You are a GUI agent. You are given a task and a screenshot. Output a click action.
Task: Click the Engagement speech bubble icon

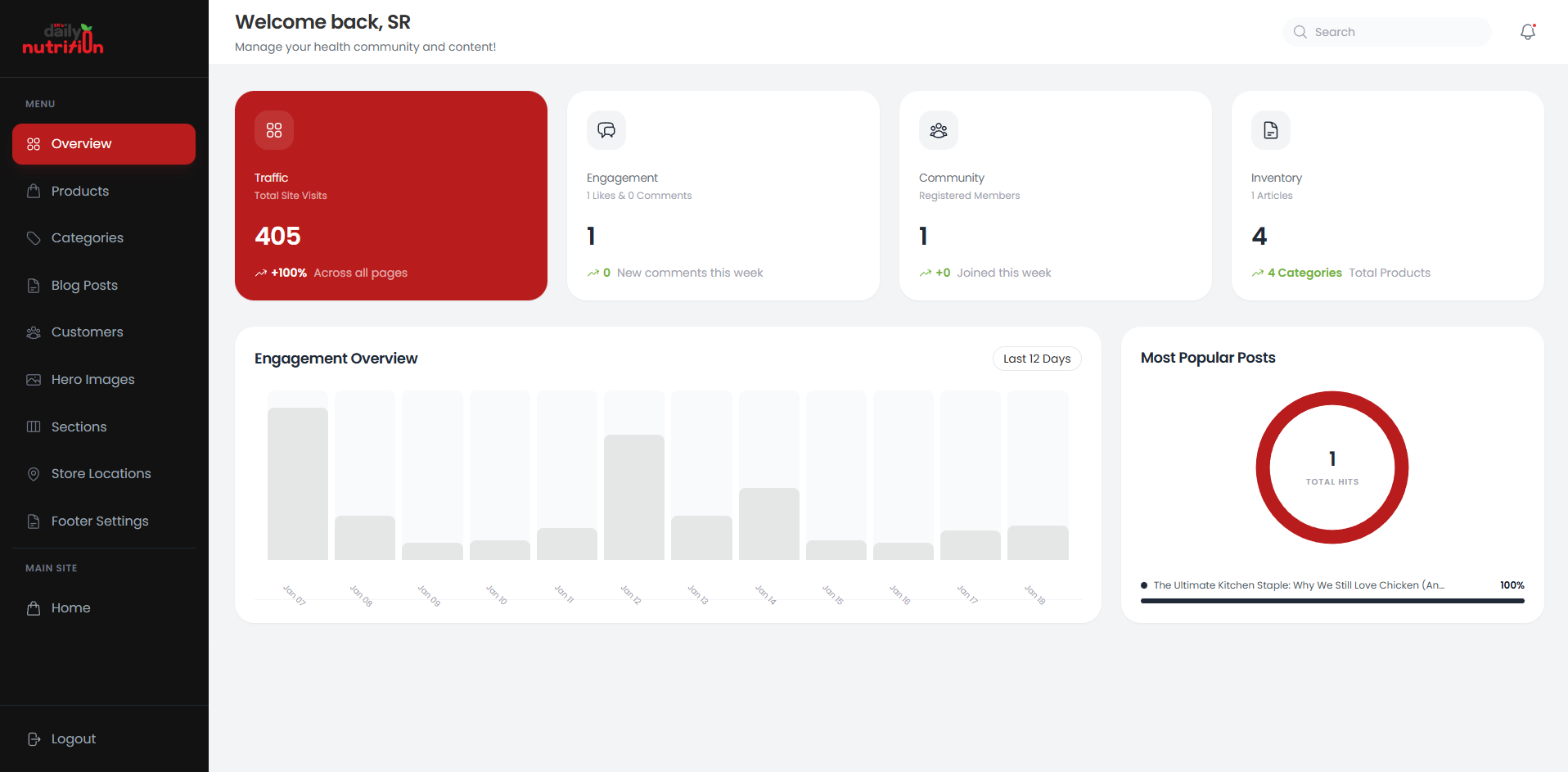(x=606, y=129)
